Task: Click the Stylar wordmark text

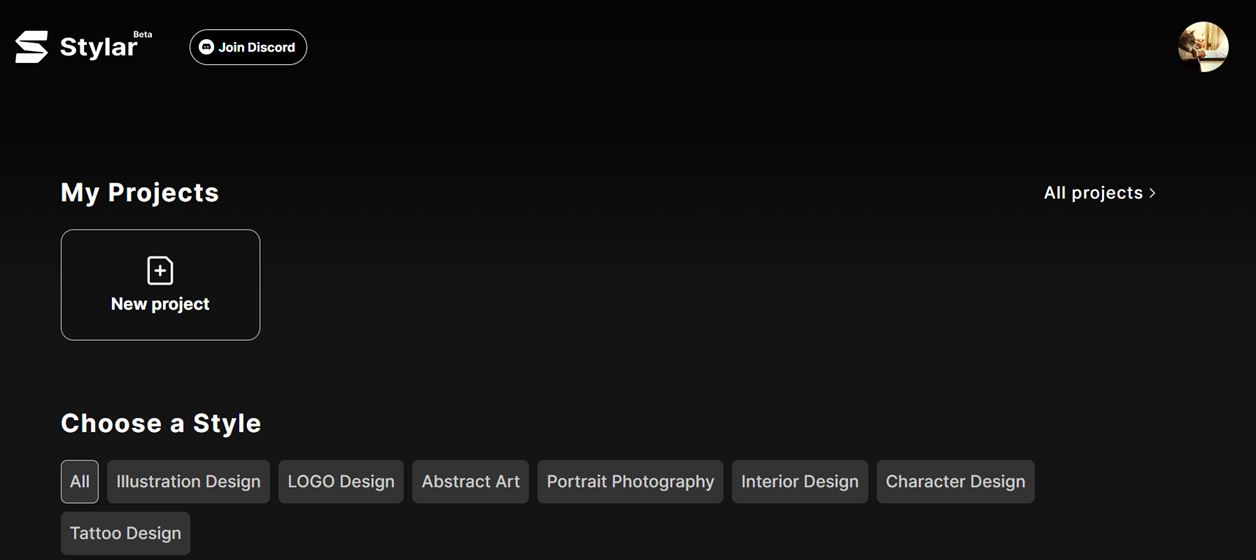Action: click(98, 48)
